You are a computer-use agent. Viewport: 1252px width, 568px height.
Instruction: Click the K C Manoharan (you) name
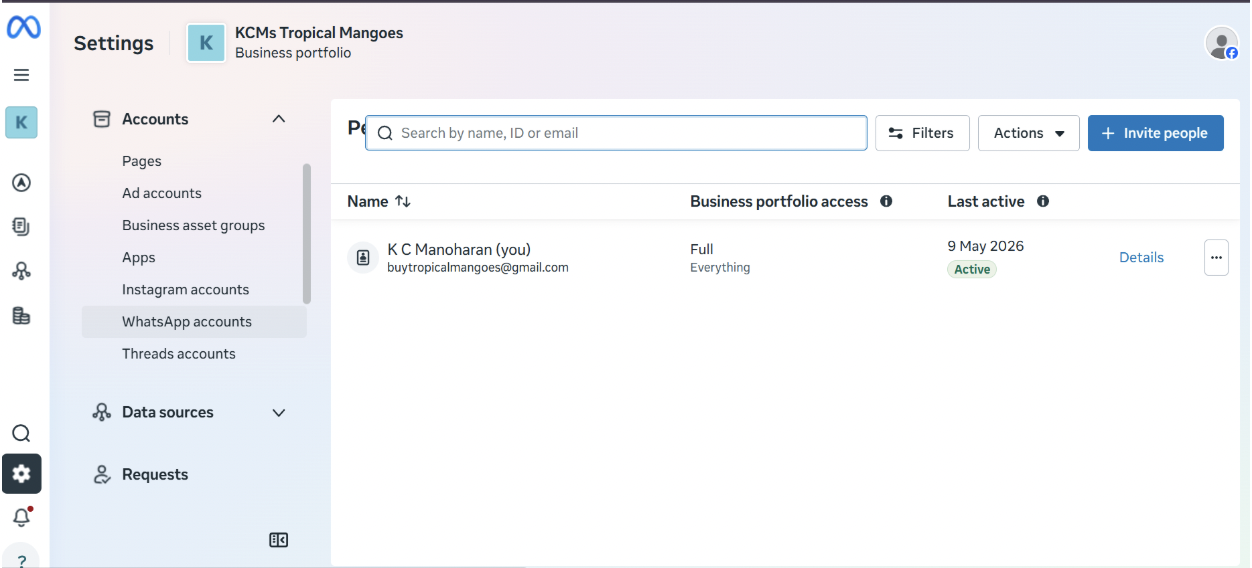coord(459,249)
